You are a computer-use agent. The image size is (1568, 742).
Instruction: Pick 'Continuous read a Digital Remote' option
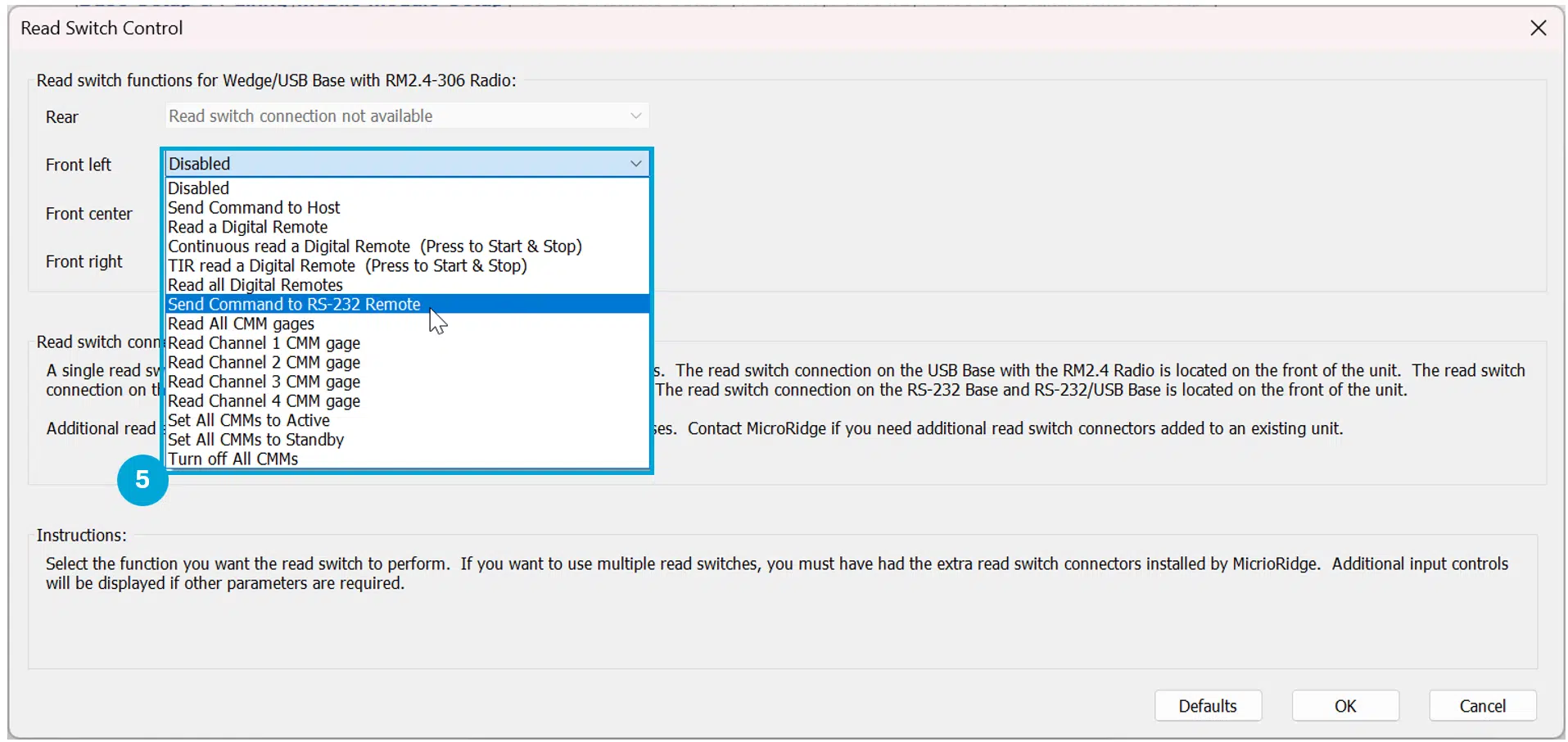pyautogui.click(x=408, y=247)
